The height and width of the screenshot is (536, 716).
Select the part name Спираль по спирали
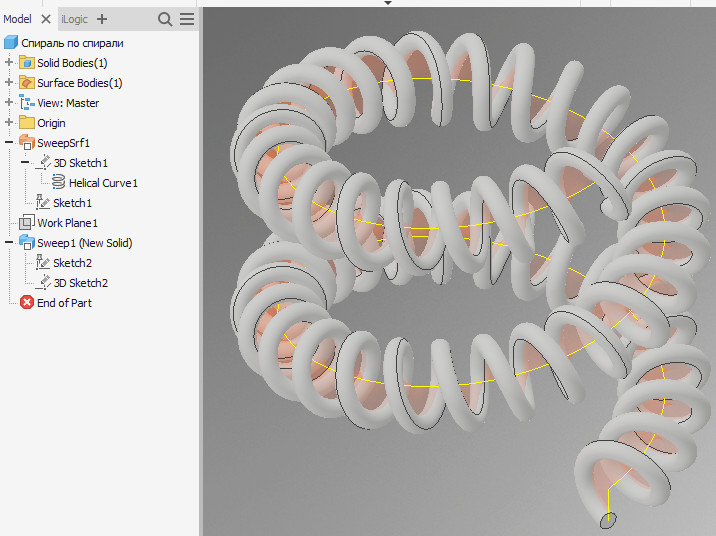[72, 43]
